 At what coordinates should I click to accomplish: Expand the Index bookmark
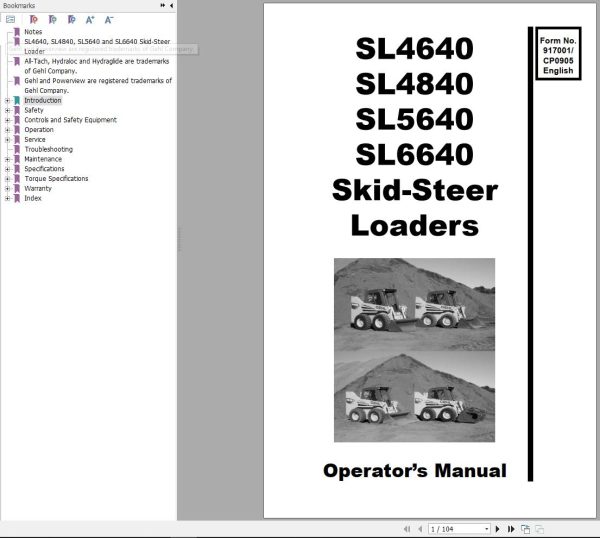point(7,198)
